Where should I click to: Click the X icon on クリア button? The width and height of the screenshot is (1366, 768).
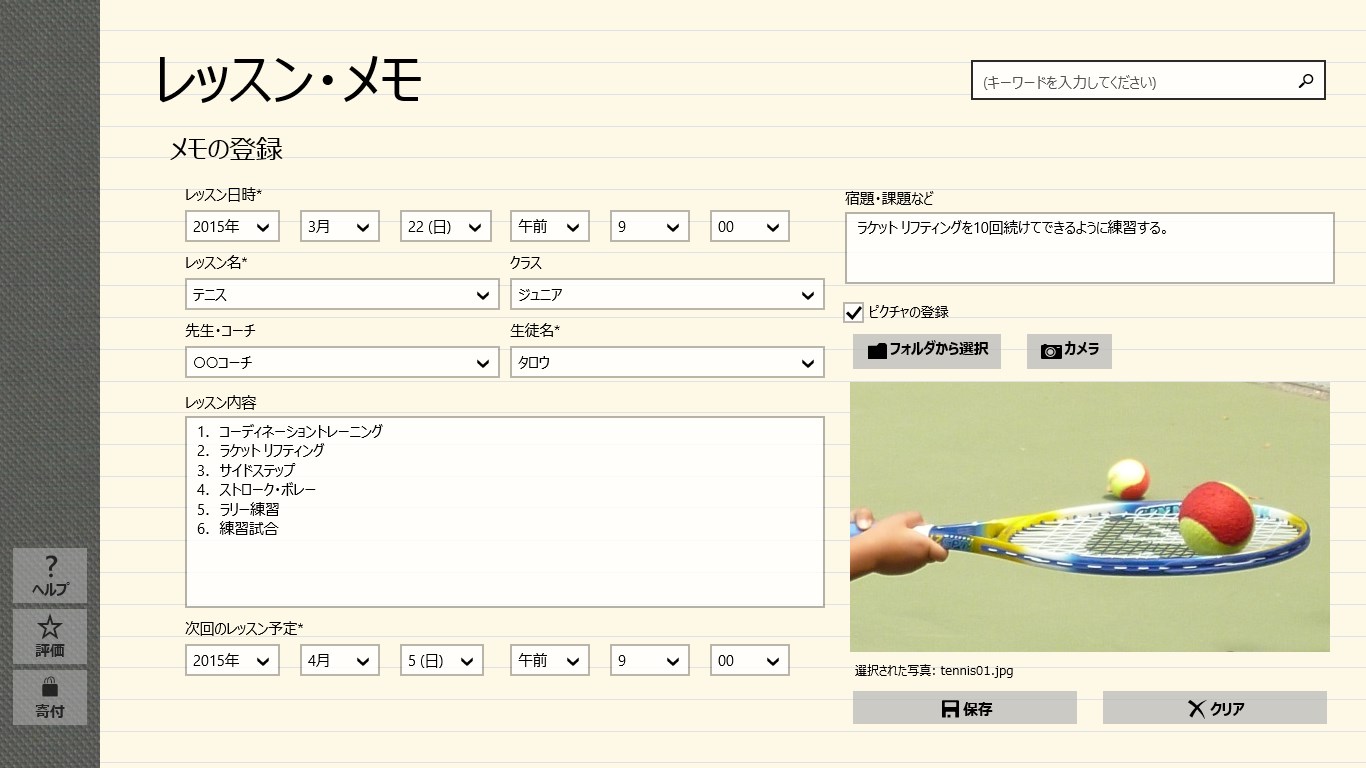pyautogui.click(x=1195, y=707)
